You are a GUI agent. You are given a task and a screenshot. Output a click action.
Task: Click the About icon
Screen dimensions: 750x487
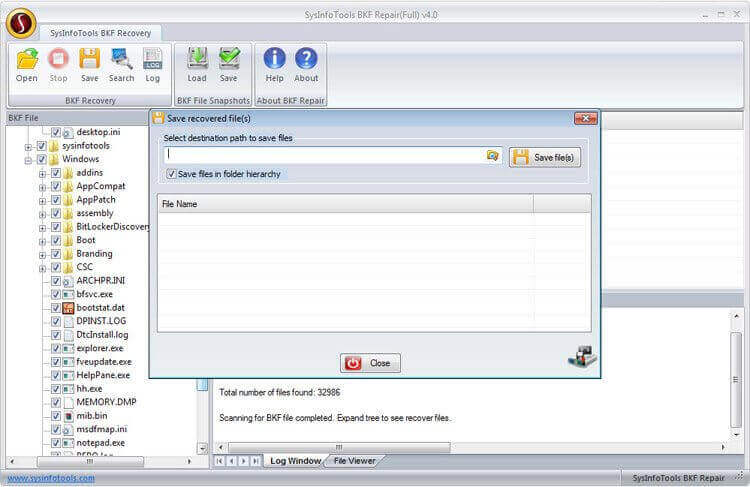[x=306, y=64]
